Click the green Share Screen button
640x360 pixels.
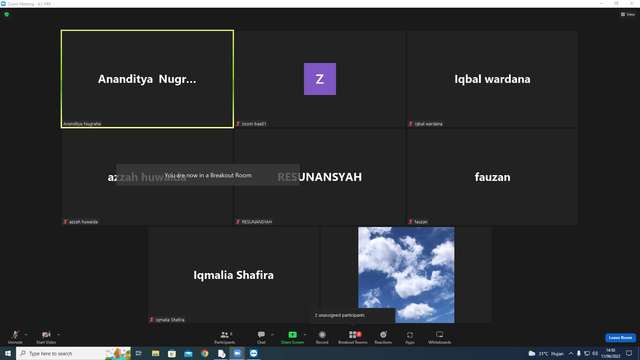292,337
